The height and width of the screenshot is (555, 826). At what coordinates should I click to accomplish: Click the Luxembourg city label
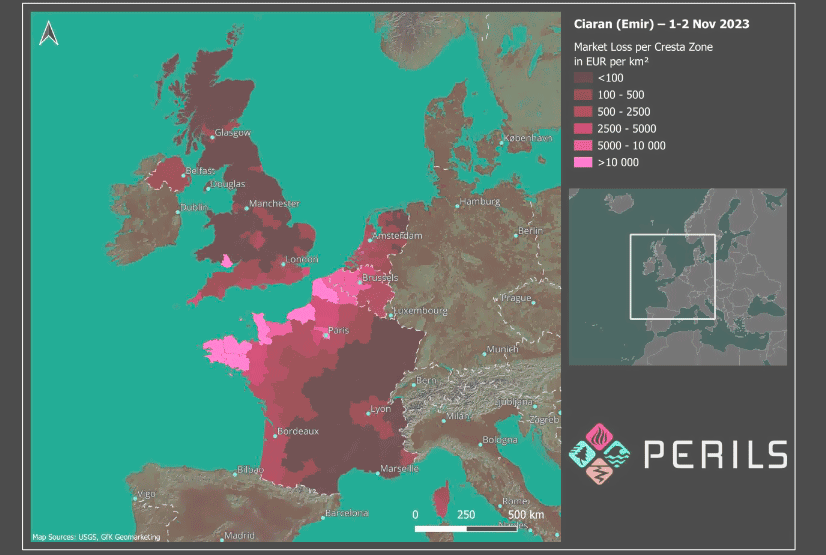tap(420, 311)
